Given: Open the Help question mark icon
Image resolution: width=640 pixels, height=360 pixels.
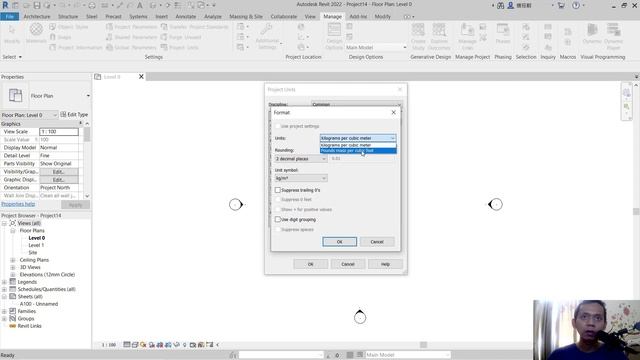Looking at the screenshot, I should coord(576,5).
